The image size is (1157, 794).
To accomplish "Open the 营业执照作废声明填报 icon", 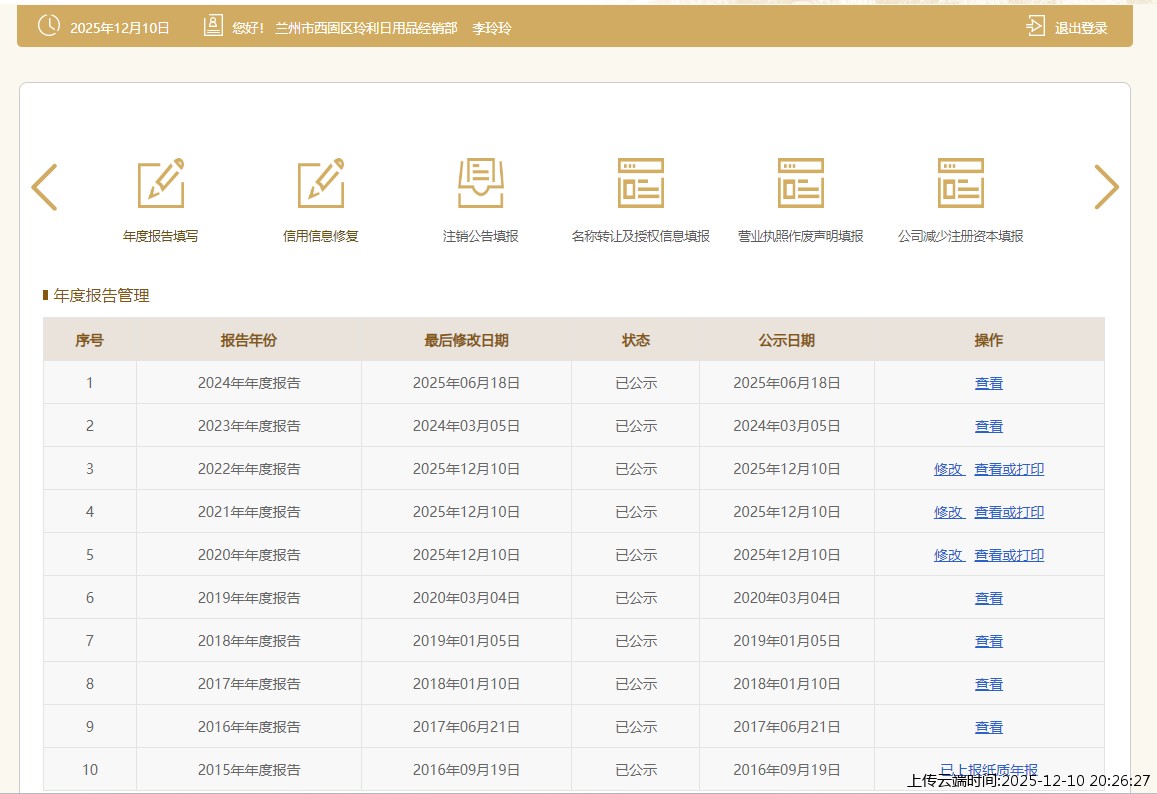I will 800,183.
